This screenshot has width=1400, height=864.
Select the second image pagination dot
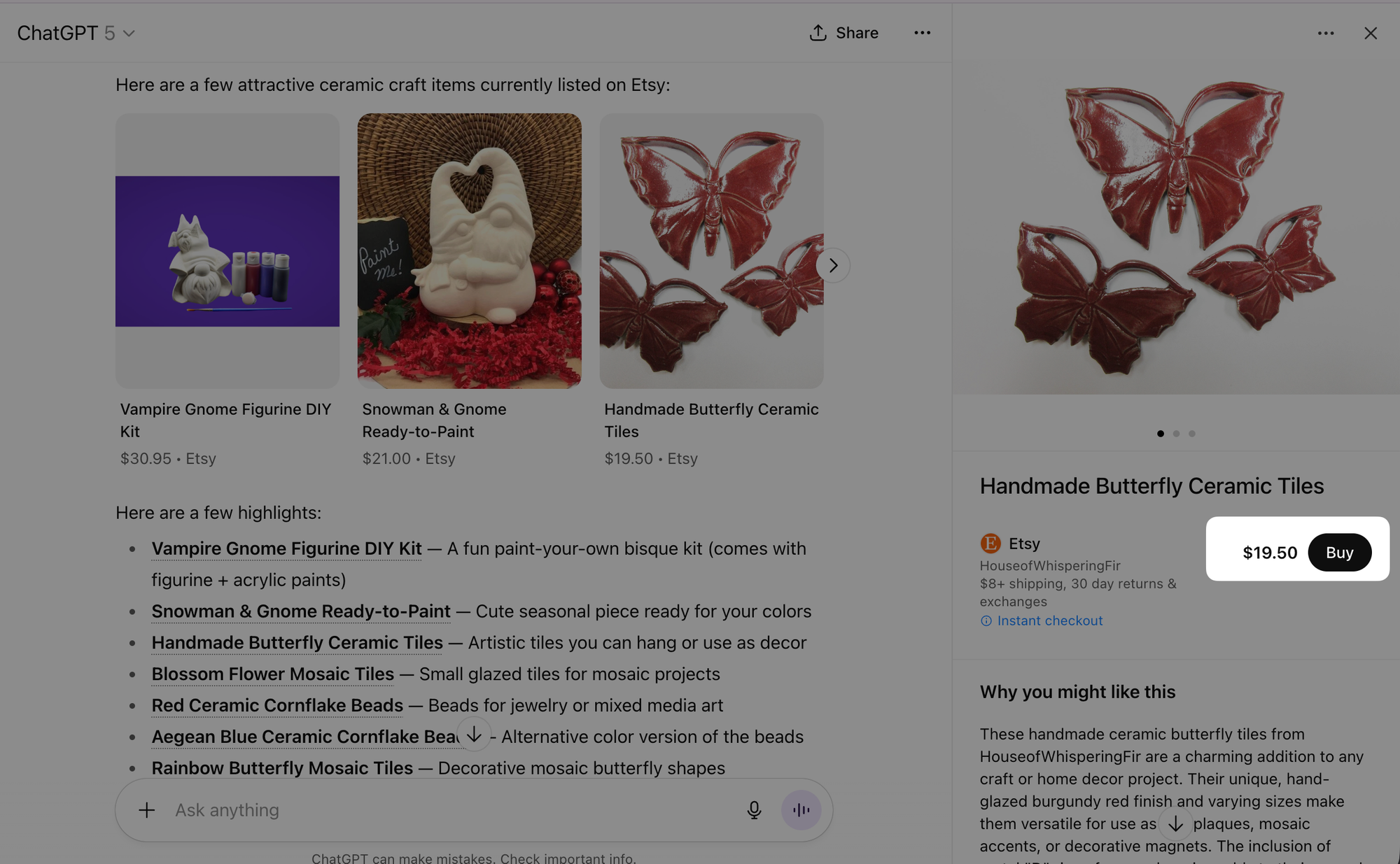point(1176,434)
